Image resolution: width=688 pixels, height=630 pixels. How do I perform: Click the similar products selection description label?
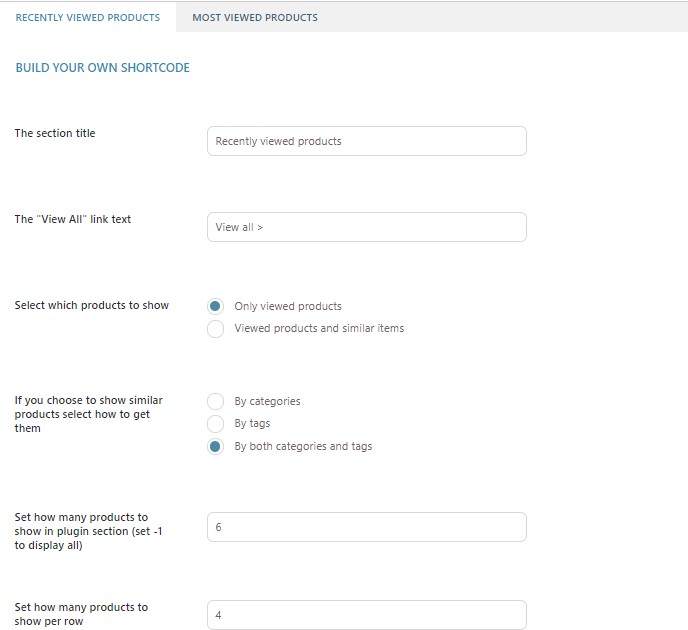click(88, 414)
